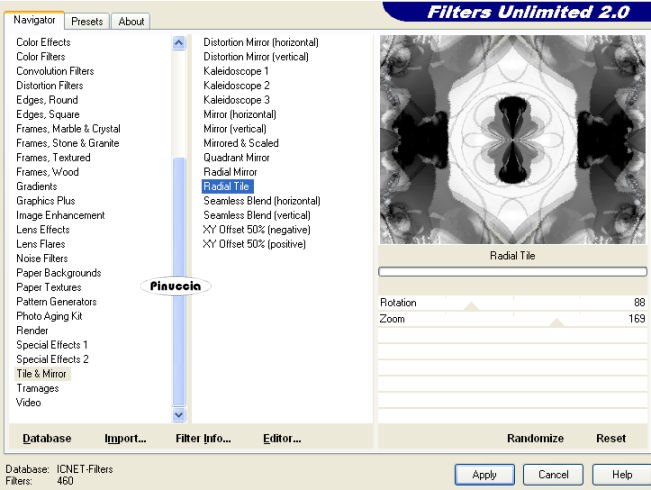Select Paper Textures category
The height and width of the screenshot is (490, 651).
click(49, 287)
